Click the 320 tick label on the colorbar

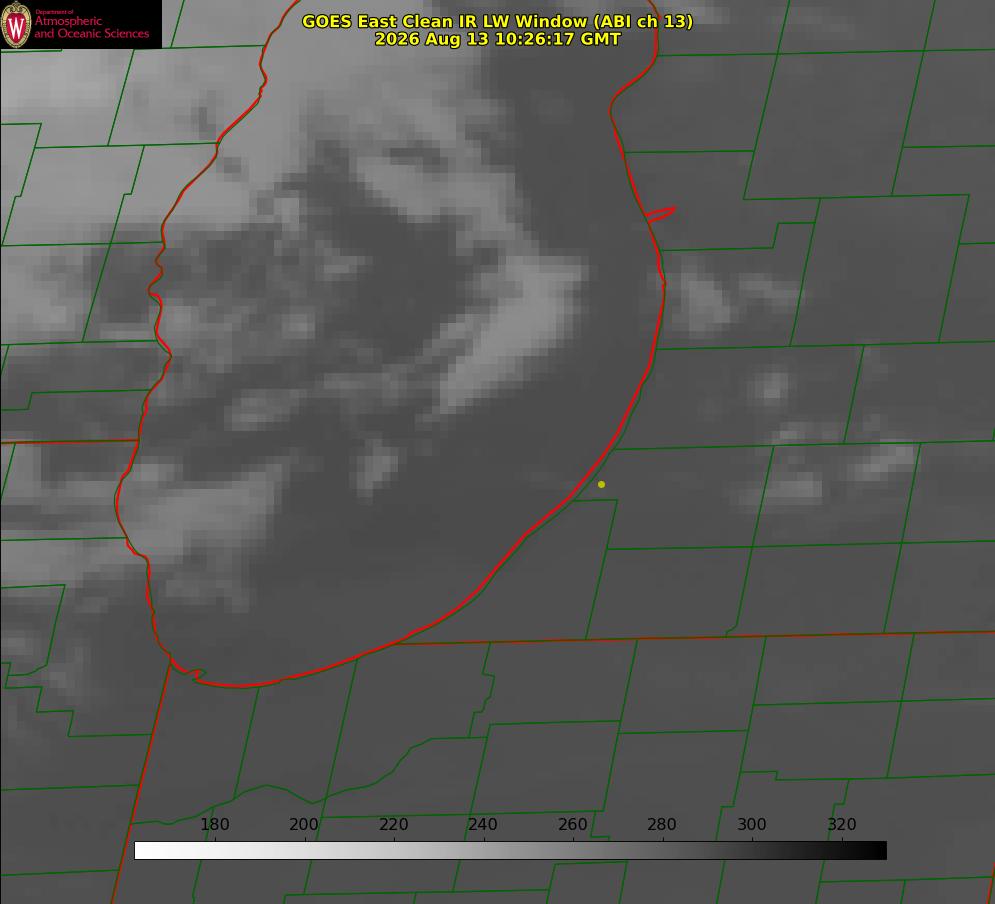842,824
